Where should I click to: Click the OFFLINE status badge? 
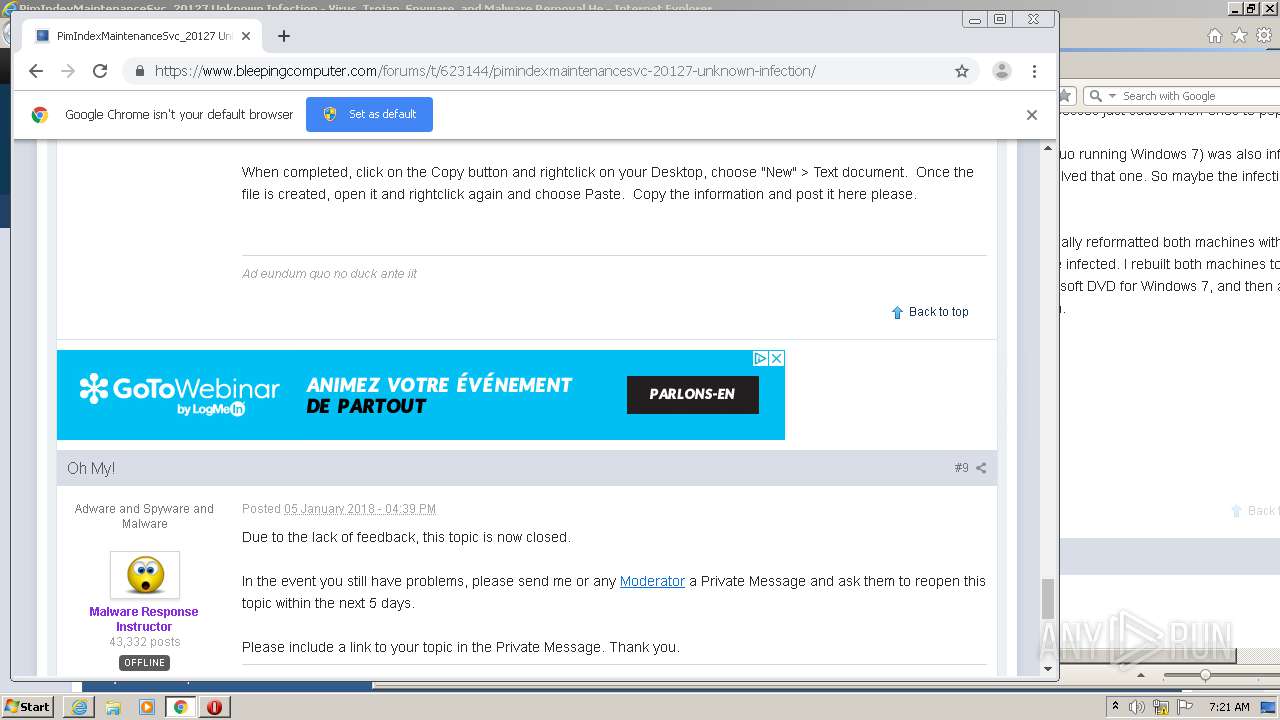145,663
